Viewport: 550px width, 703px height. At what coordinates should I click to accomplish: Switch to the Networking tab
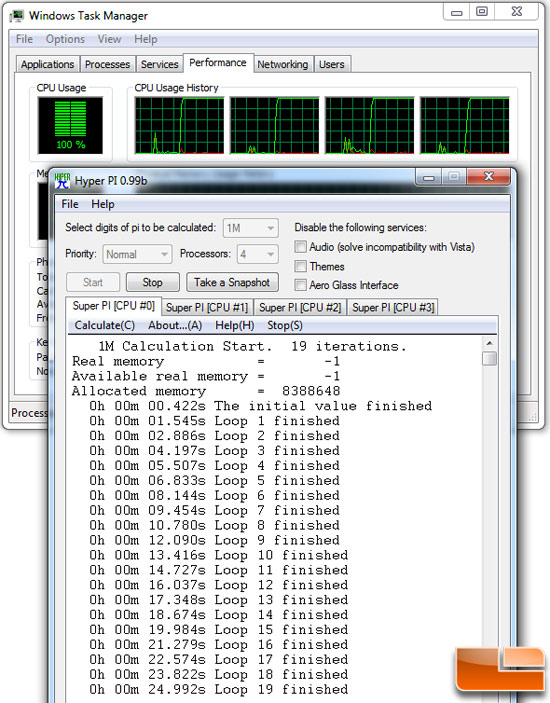click(283, 65)
